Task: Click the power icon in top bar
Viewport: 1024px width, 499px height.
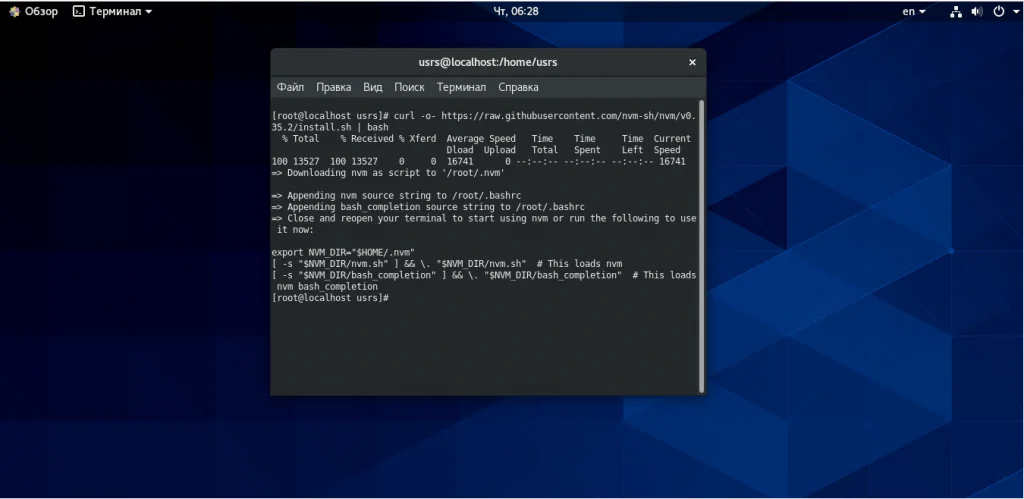Action: pyautogui.click(x=999, y=11)
